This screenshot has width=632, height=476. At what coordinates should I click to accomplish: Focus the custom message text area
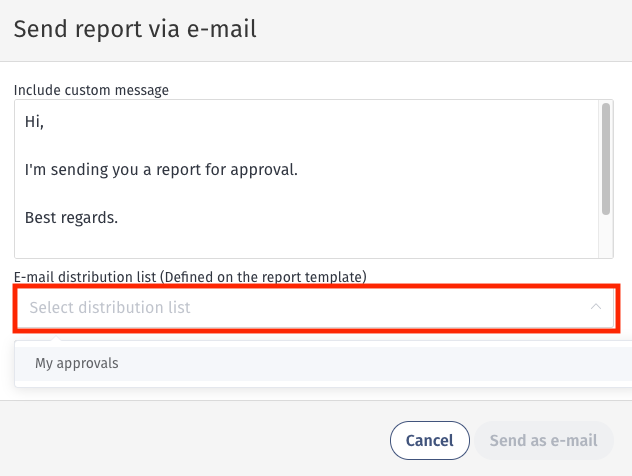pyautogui.click(x=306, y=179)
